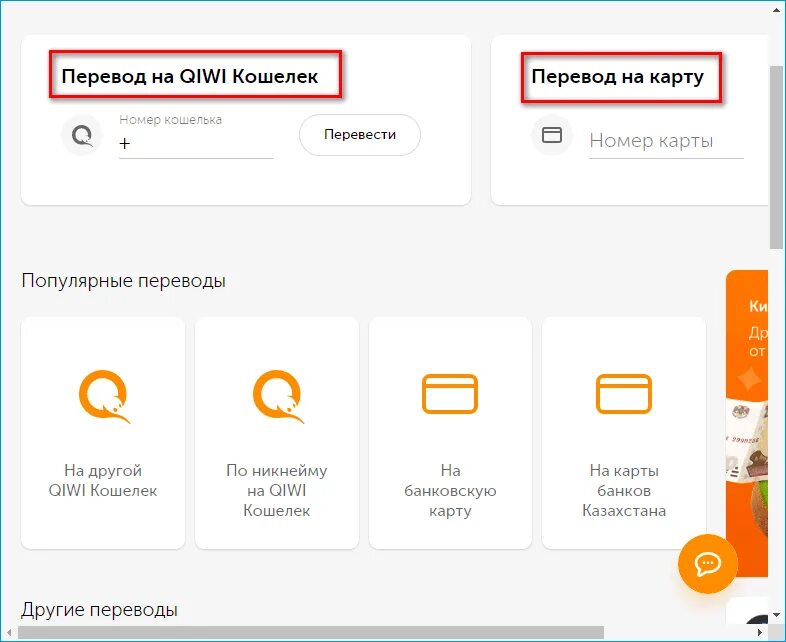Click the horizontal scrollbar thumb
This screenshot has width=786, height=642.
click(x=311, y=632)
